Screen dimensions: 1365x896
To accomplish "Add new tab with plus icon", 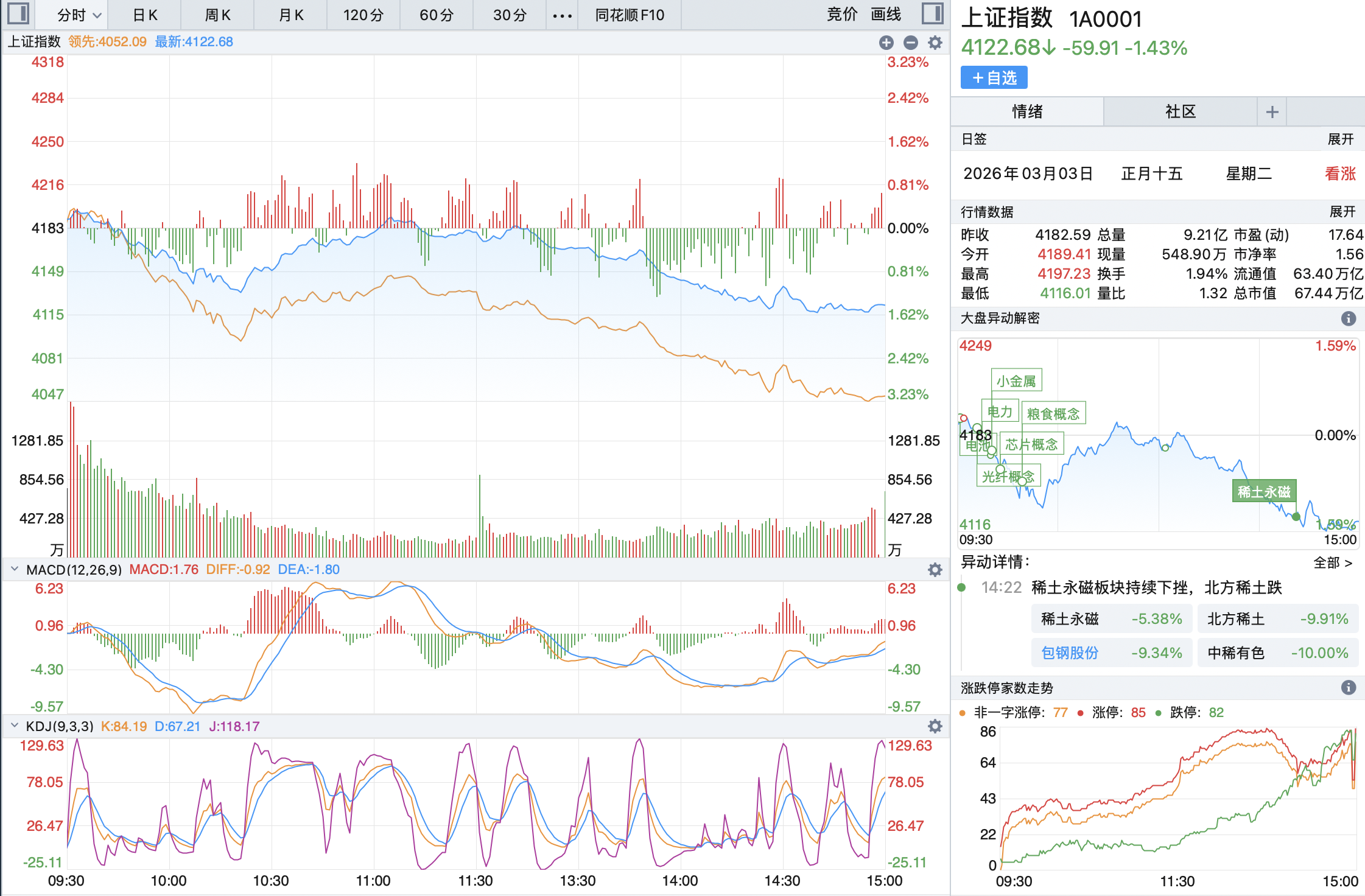I will coord(1272,112).
